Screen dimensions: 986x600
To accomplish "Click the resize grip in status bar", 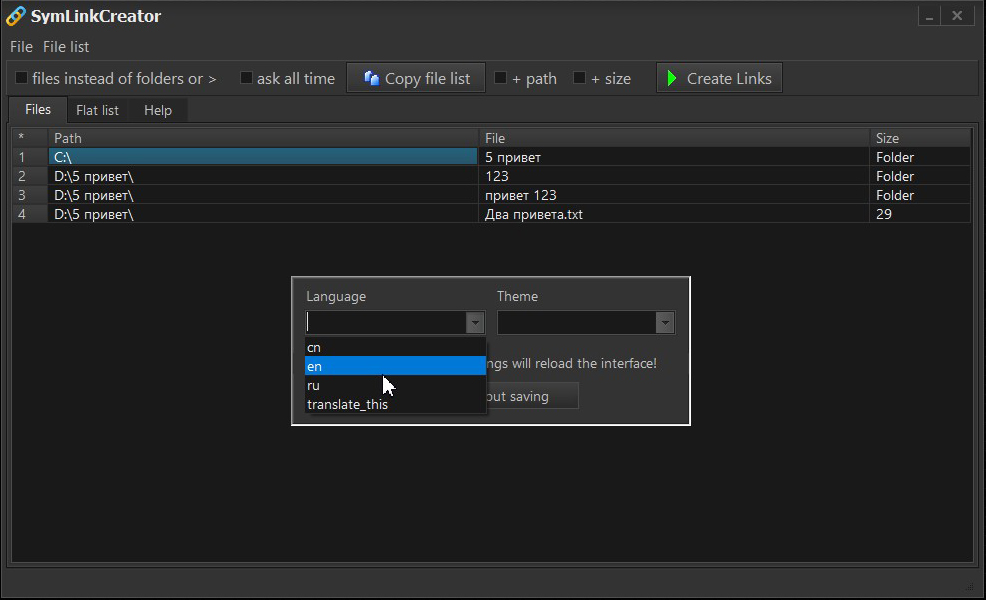I will tap(969, 586).
